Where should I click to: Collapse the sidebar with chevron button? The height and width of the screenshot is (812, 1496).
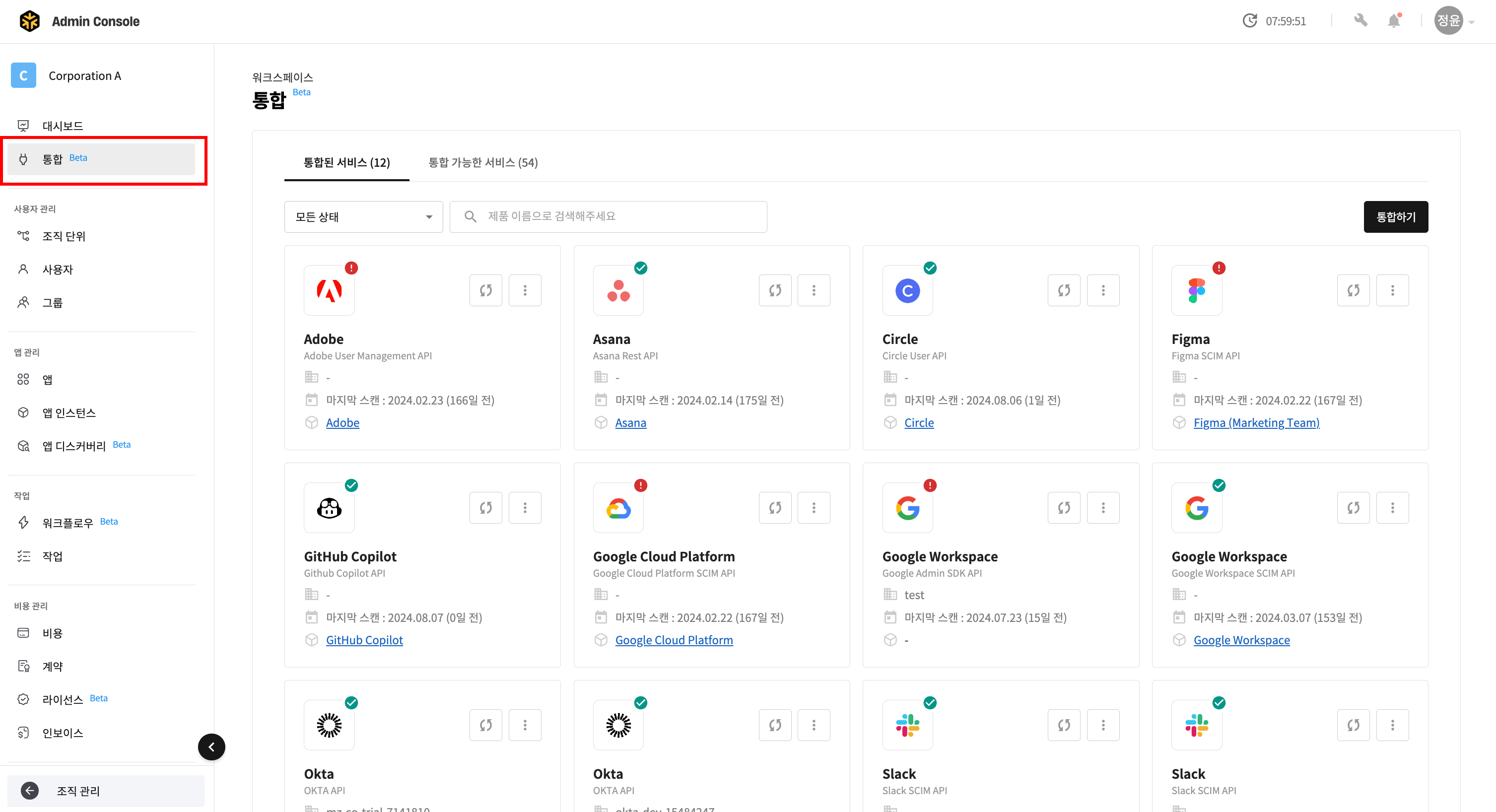point(211,746)
